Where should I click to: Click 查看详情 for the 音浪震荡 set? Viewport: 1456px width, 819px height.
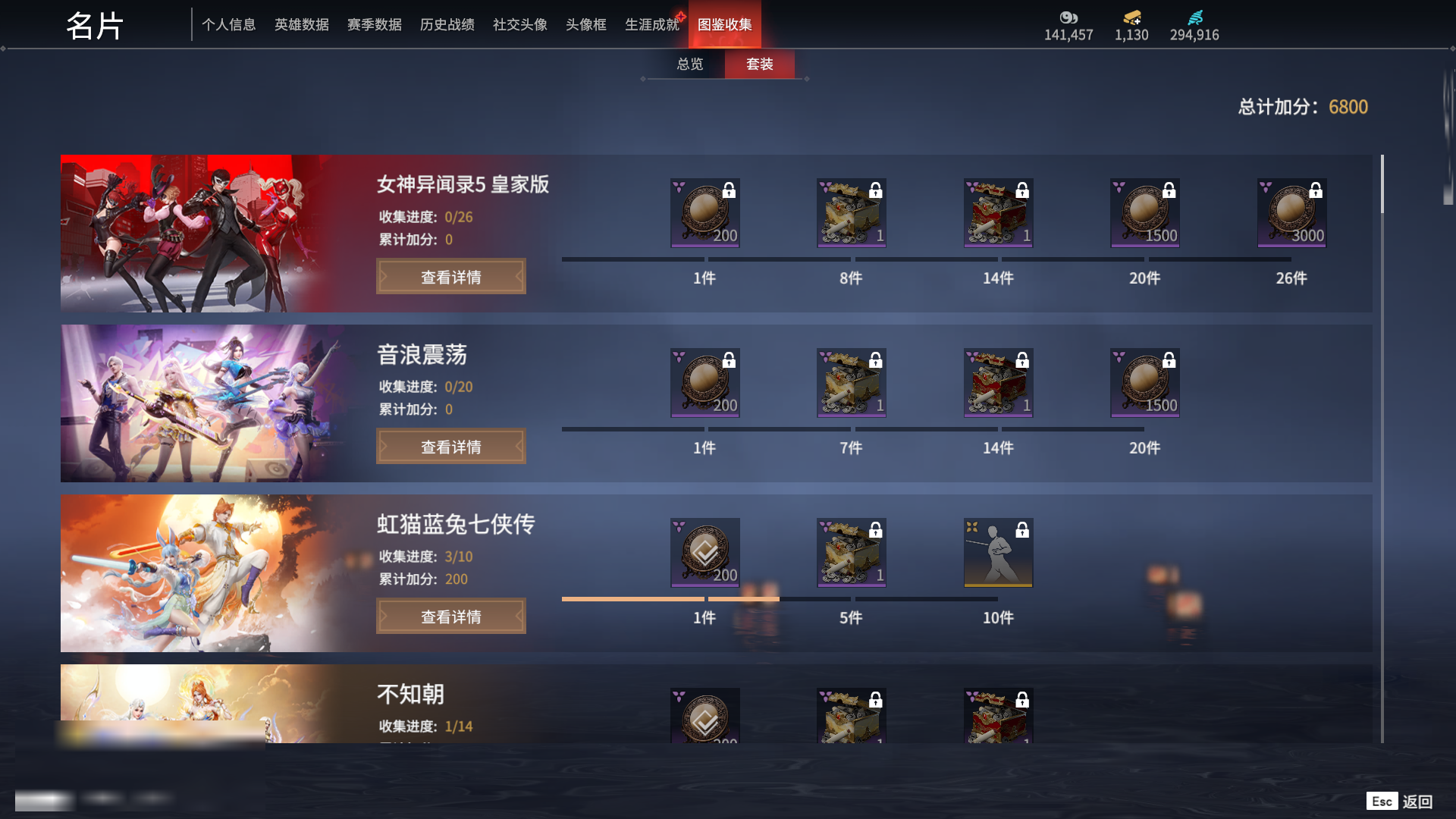click(451, 447)
